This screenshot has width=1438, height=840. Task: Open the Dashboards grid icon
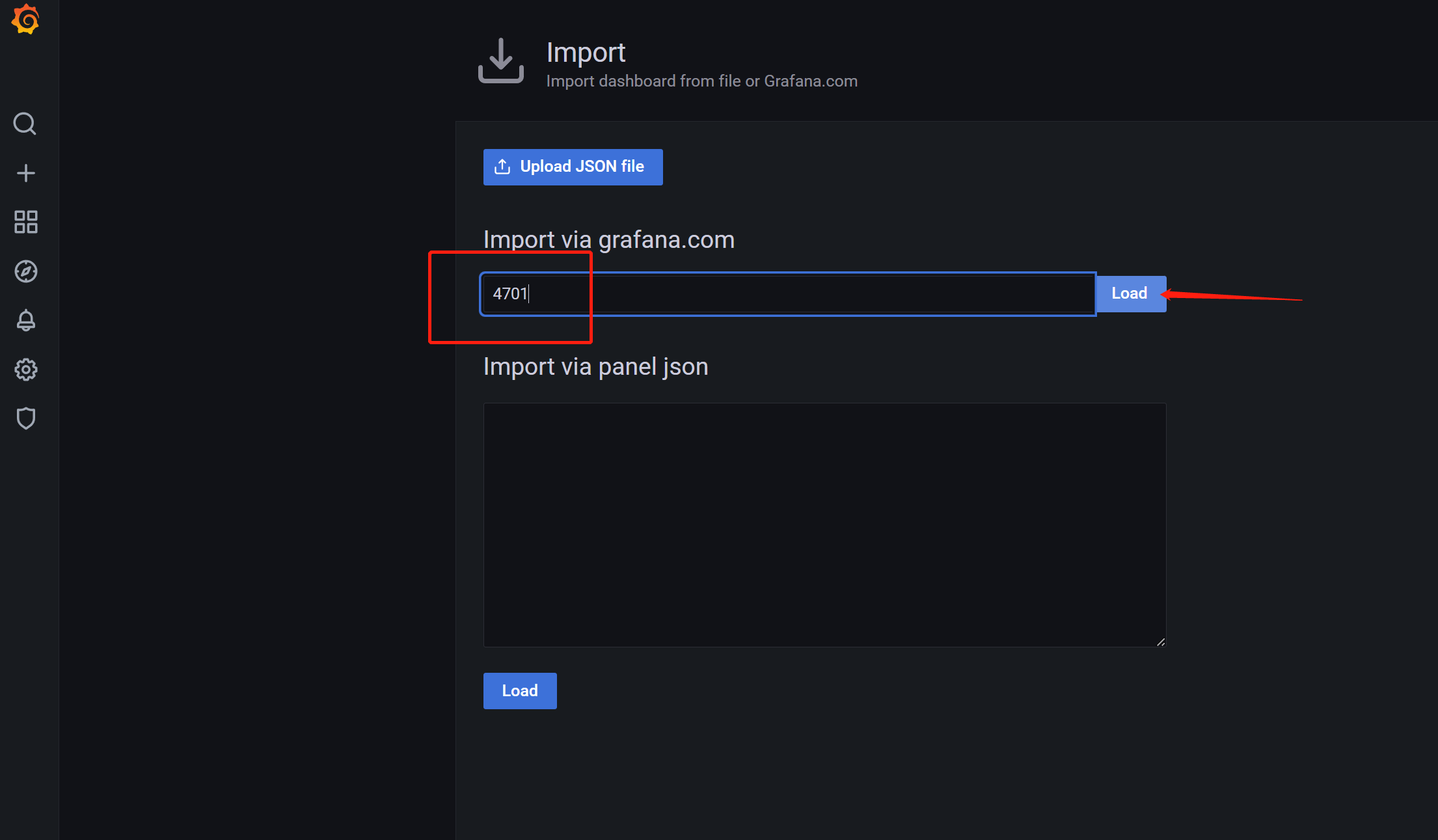pyautogui.click(x=26, y=222)
